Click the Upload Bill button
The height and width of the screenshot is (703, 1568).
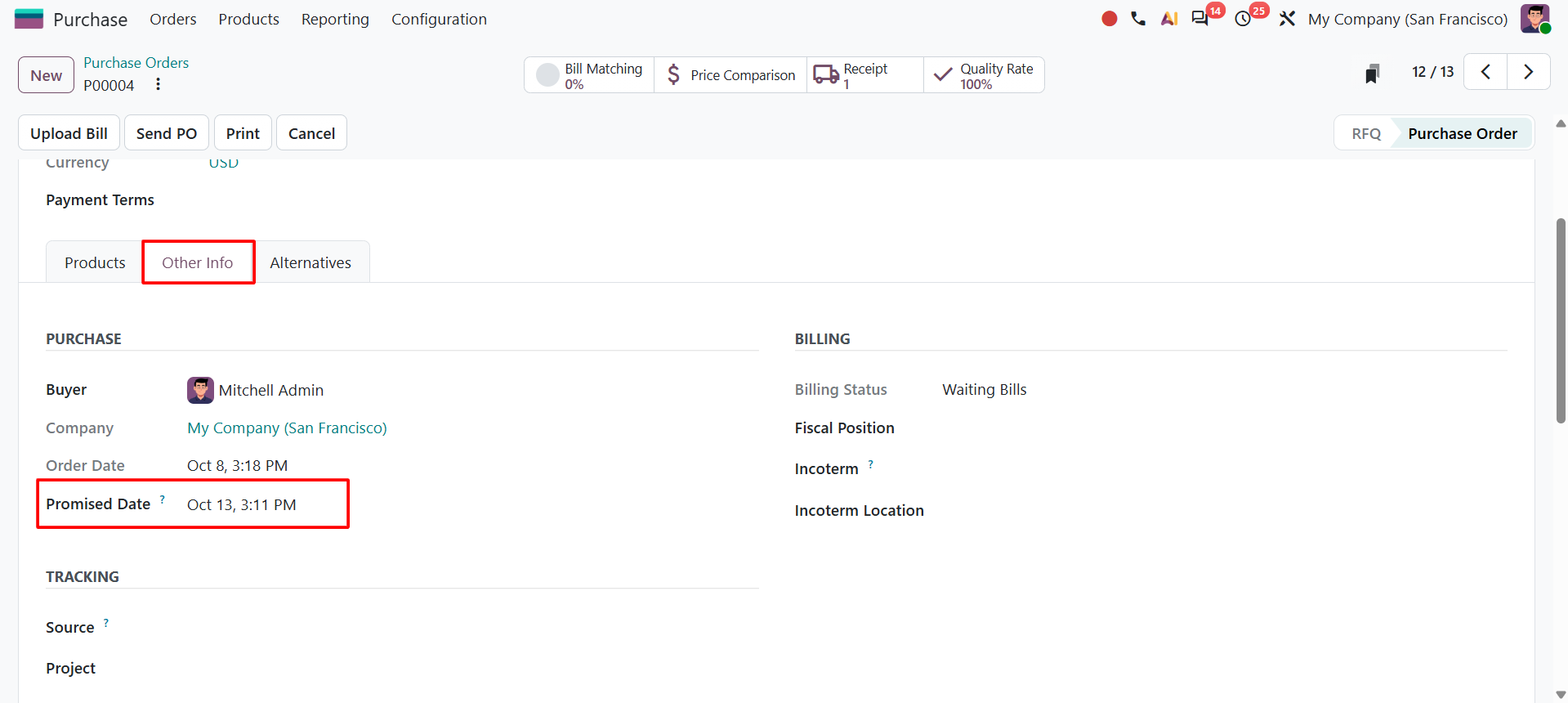(69, 133)
